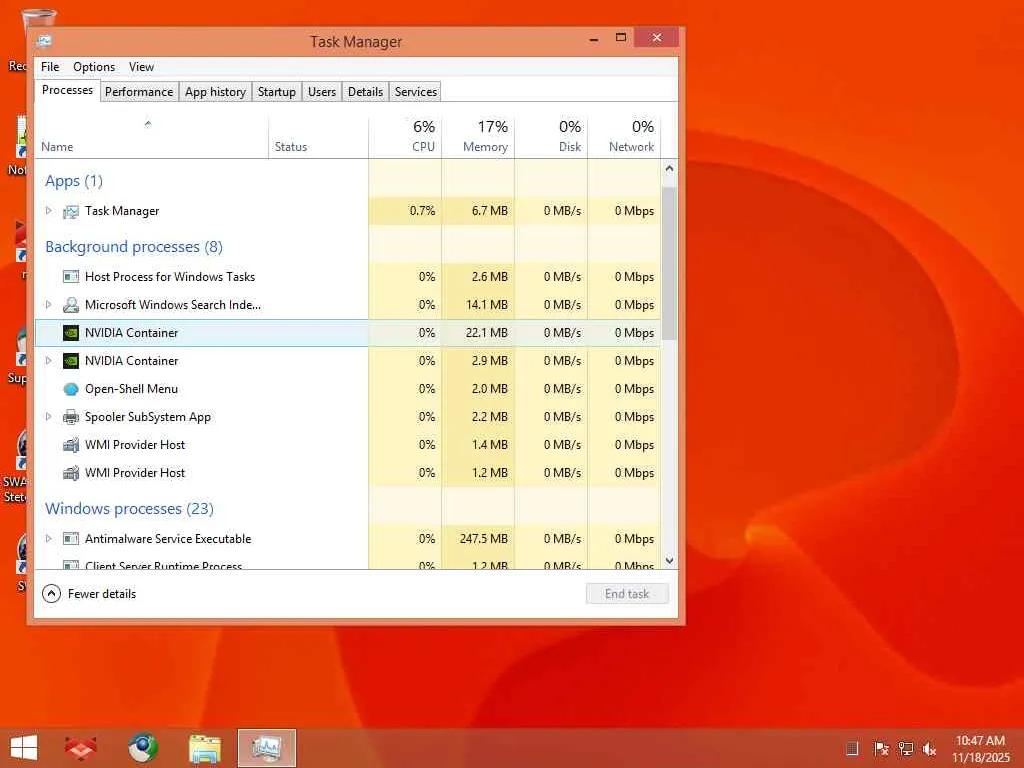Image resolution: width=1024 pixels, height=768 pixels.
Task: Click the "Windows processes (23)" group heading
Action: pyautogui.click(x=129, y=509)
